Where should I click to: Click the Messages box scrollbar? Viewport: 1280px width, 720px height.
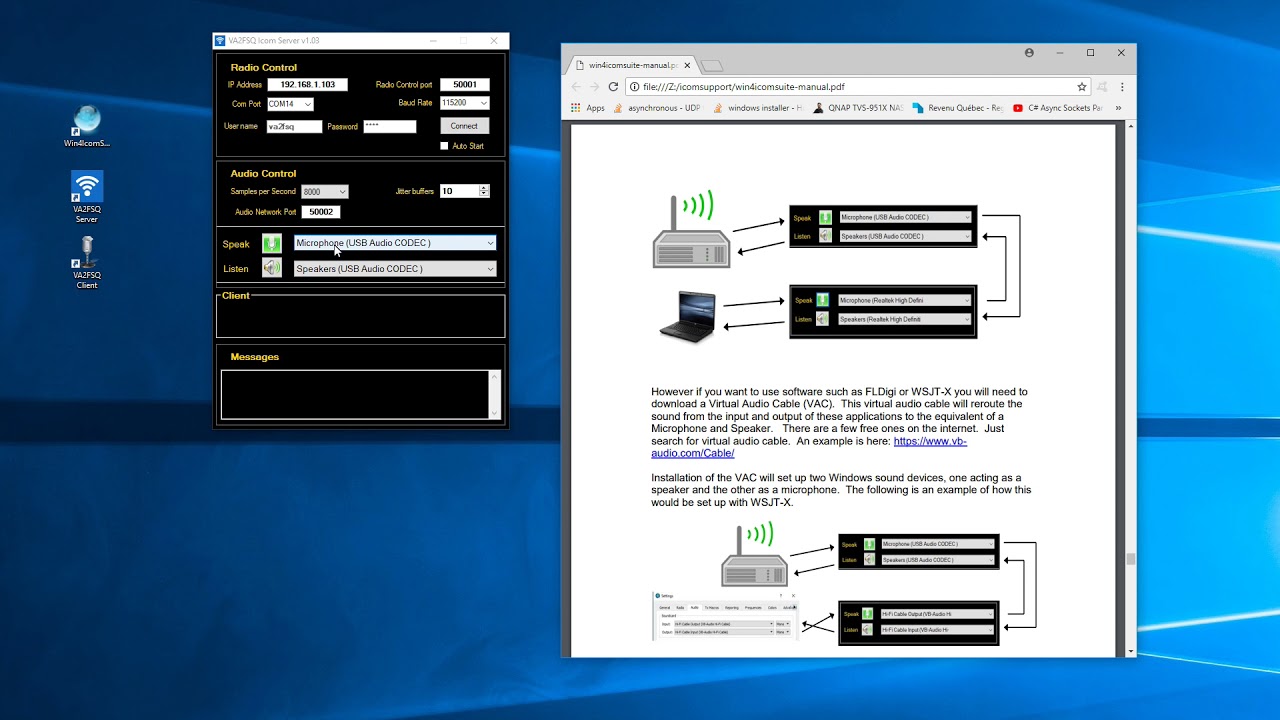[494, 394]
